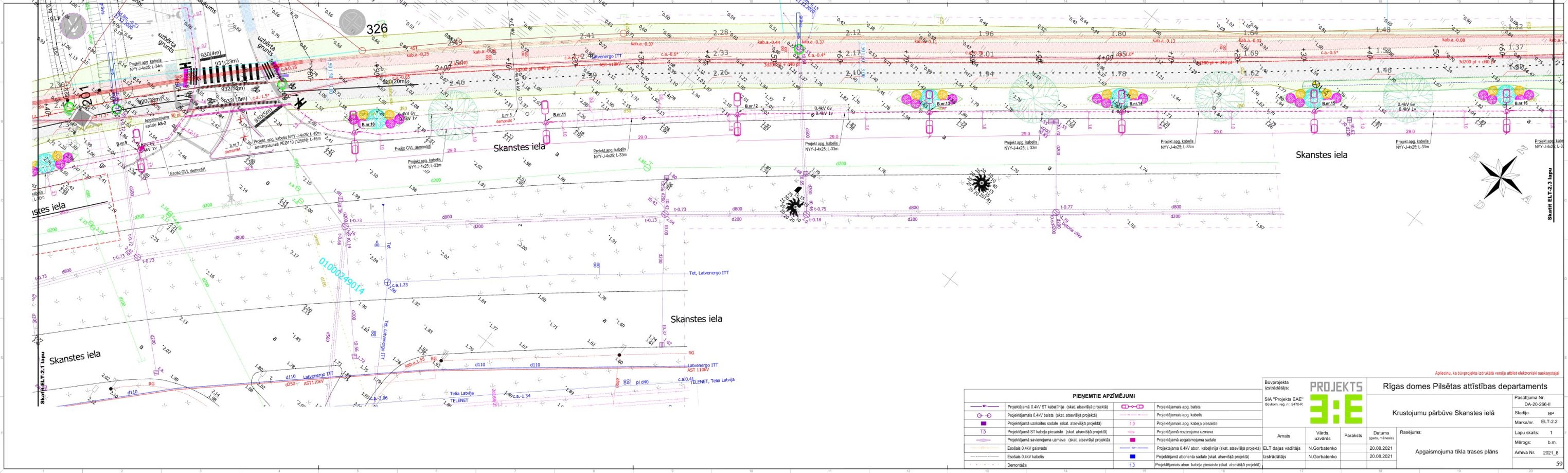Select the colorful shrub cluster at B.nr.14

click(x=1120, y=99)
